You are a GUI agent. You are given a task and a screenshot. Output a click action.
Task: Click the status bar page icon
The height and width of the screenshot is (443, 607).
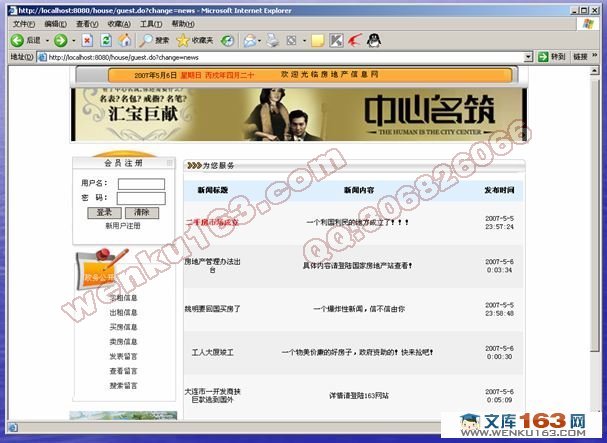click(12, 428)
